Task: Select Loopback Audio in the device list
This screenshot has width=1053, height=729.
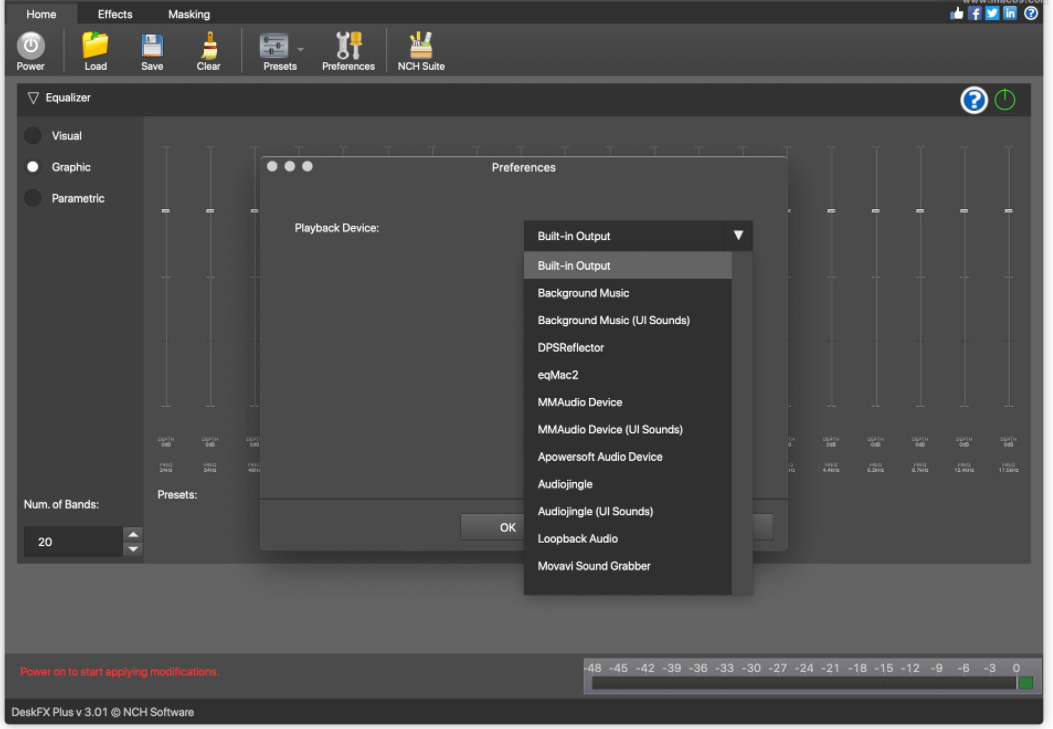Action: click(577, 538)
